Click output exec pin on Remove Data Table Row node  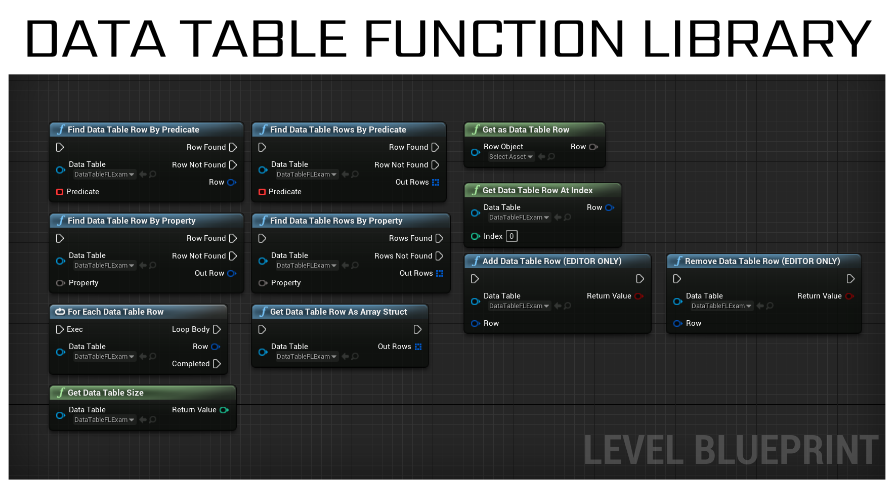(850, 278)
